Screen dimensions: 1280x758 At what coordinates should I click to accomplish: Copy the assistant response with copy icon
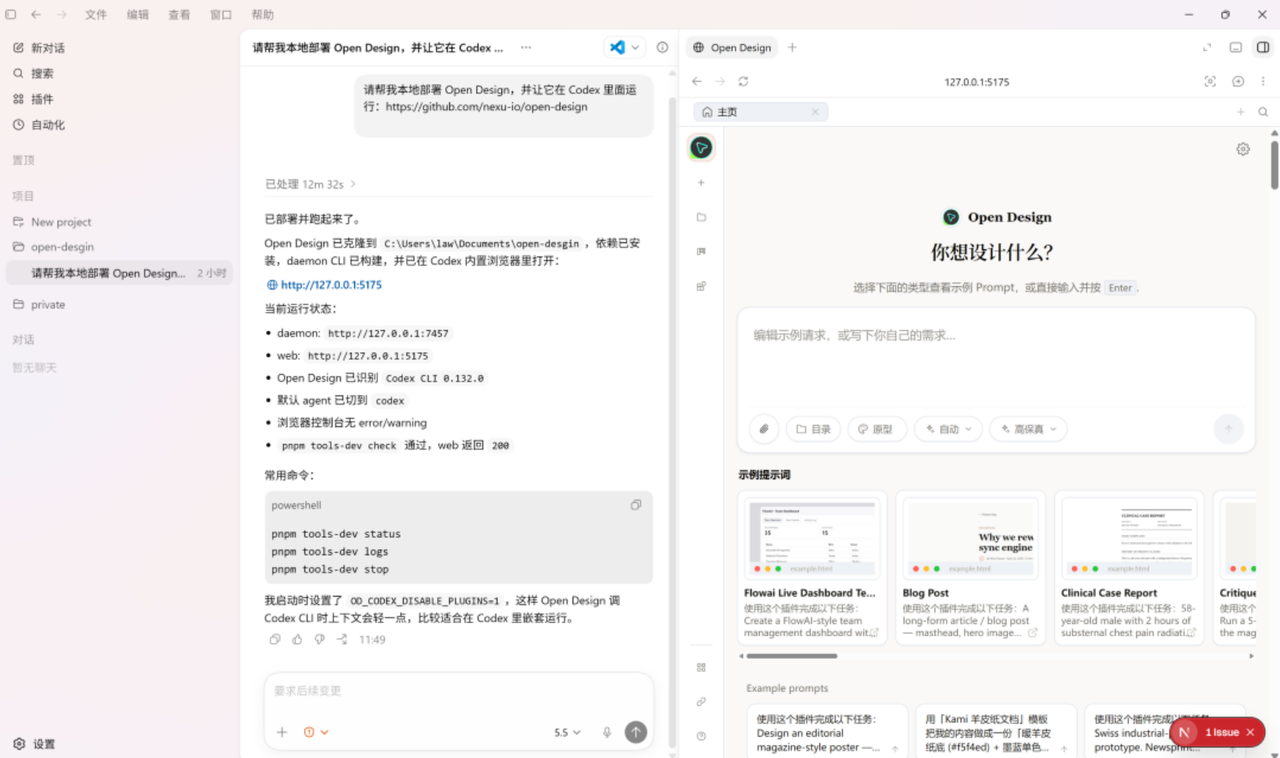275,639
